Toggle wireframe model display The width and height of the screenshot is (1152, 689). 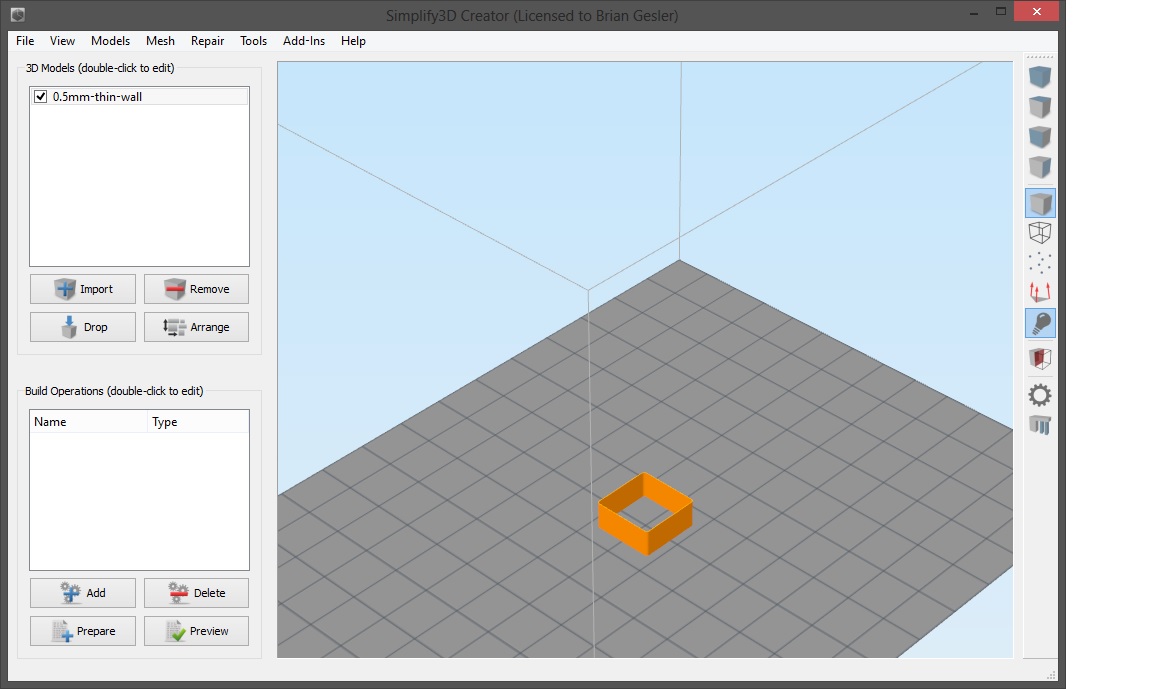click(1040, 233)
